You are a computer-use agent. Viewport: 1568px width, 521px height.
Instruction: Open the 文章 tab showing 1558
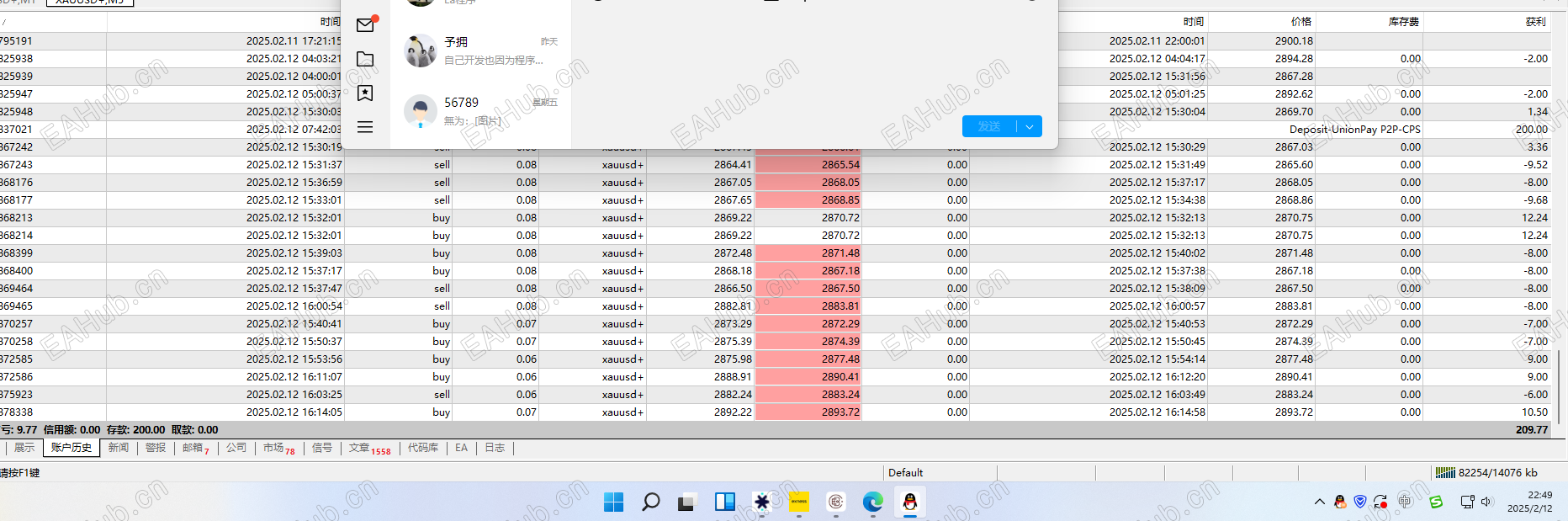click(369, 448)
